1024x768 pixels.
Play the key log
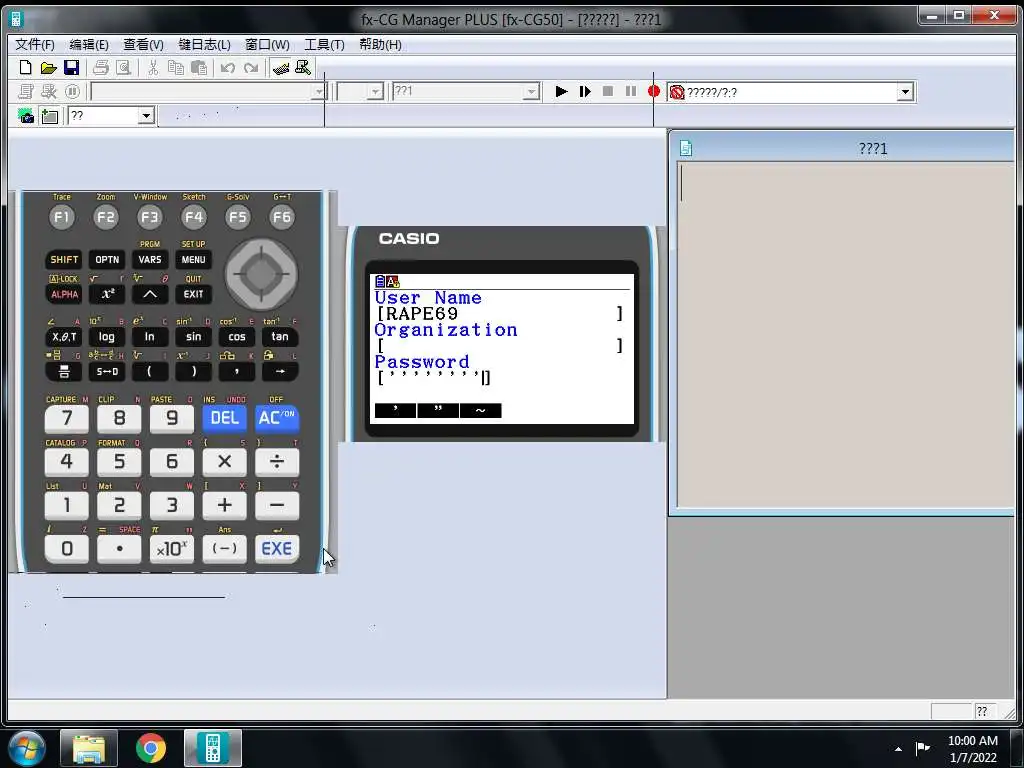pyautogui.click(x=561, y=91)
